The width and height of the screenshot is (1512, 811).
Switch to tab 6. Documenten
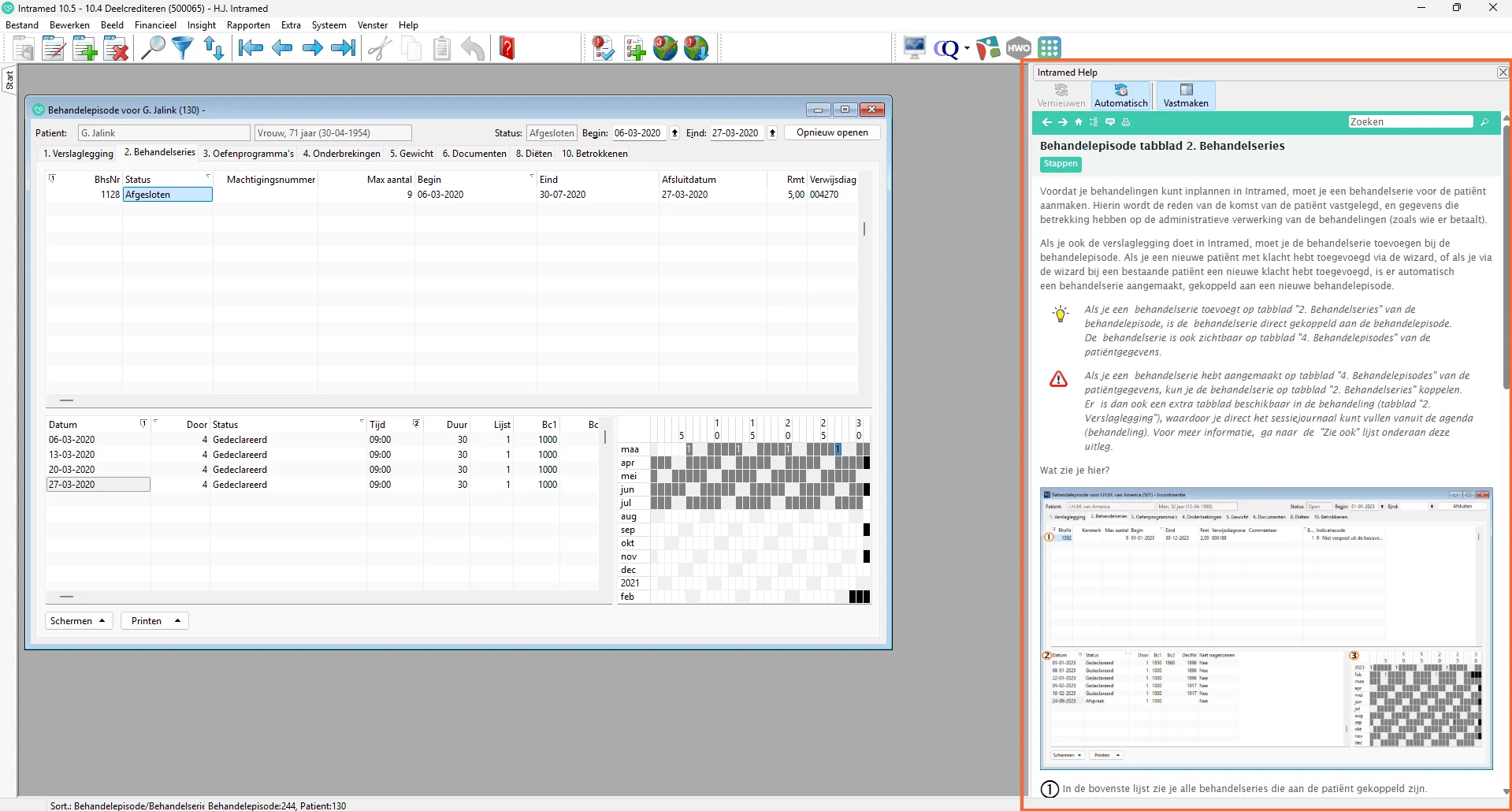pyautogui.click(x=474, y=154)
